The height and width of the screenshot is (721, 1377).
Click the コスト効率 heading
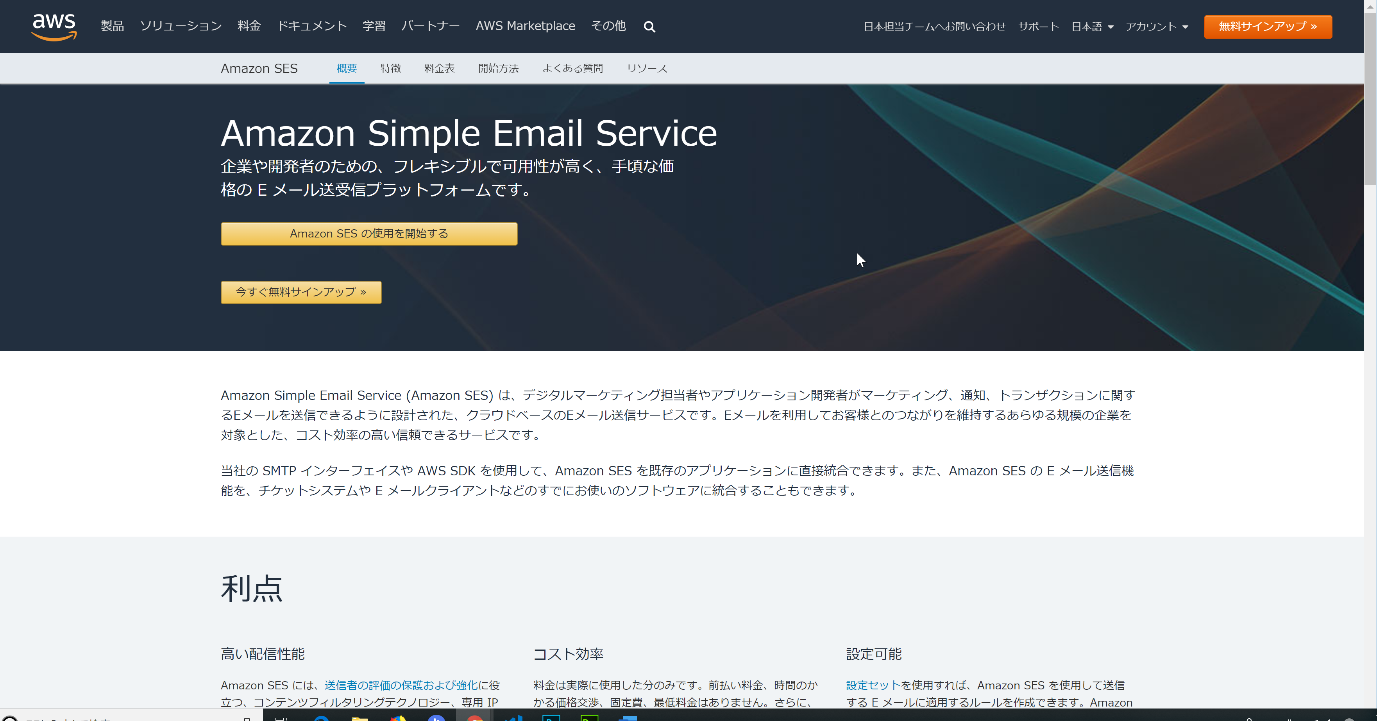(x=568, y=654)
